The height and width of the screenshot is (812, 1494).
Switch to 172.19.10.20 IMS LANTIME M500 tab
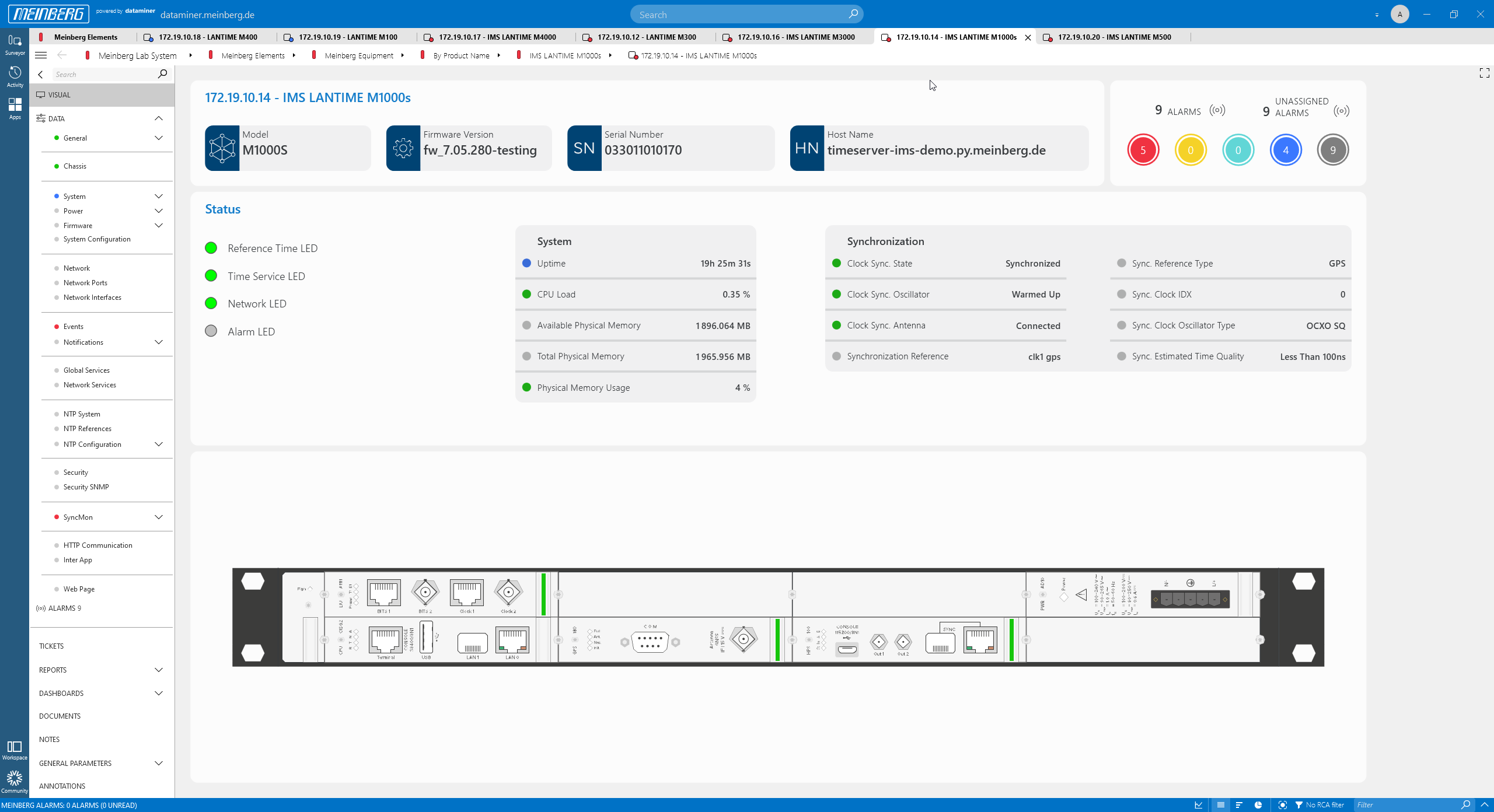click(1114, 37)
